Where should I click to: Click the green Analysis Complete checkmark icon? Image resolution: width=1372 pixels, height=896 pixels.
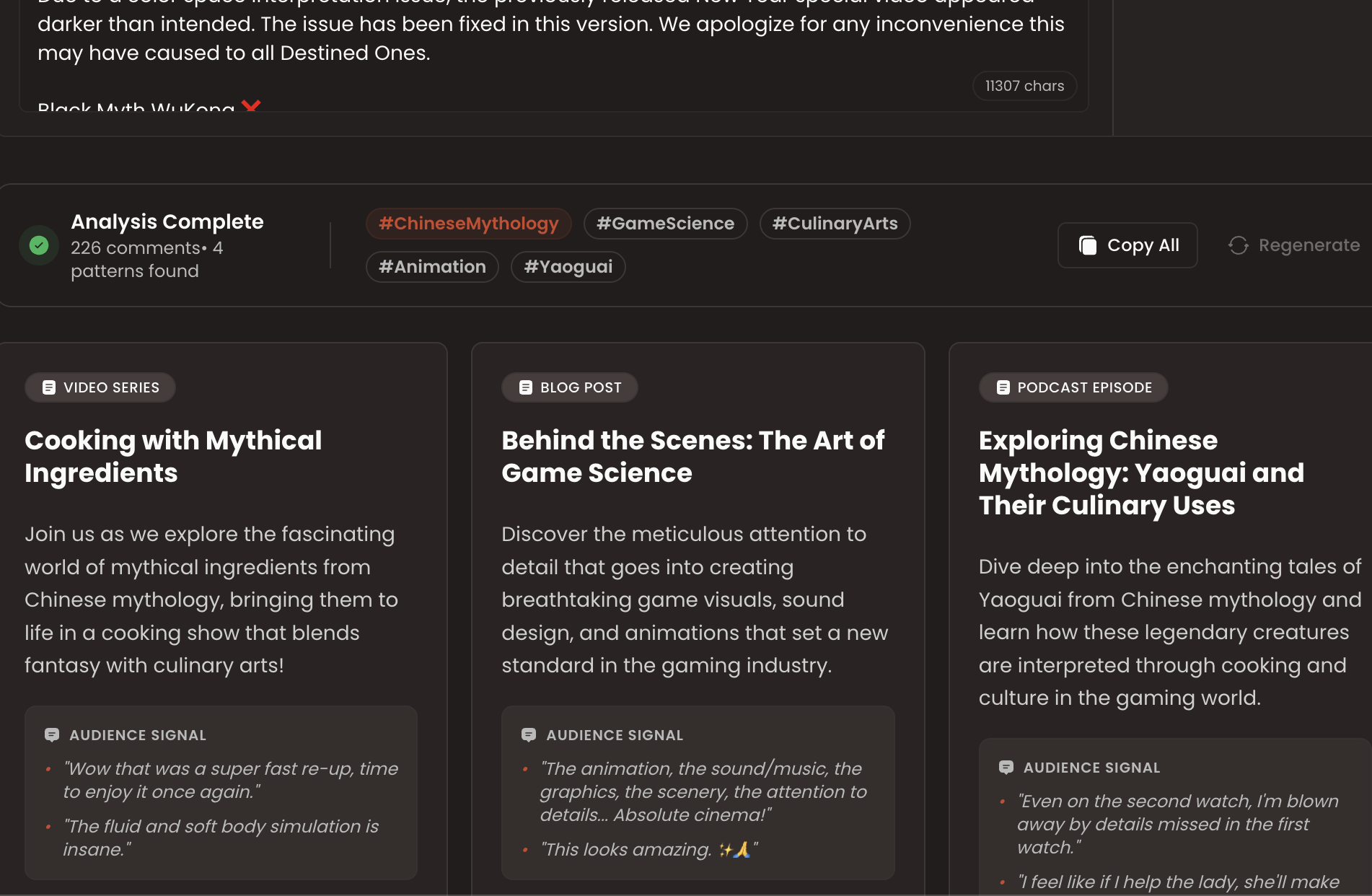(x=38, y=245)
